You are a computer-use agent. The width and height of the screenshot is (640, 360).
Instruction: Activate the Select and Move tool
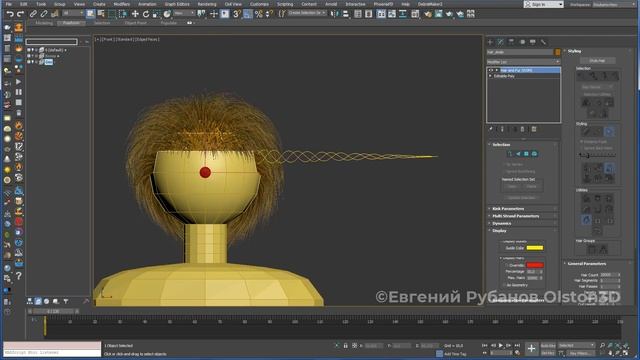[135, 14]
